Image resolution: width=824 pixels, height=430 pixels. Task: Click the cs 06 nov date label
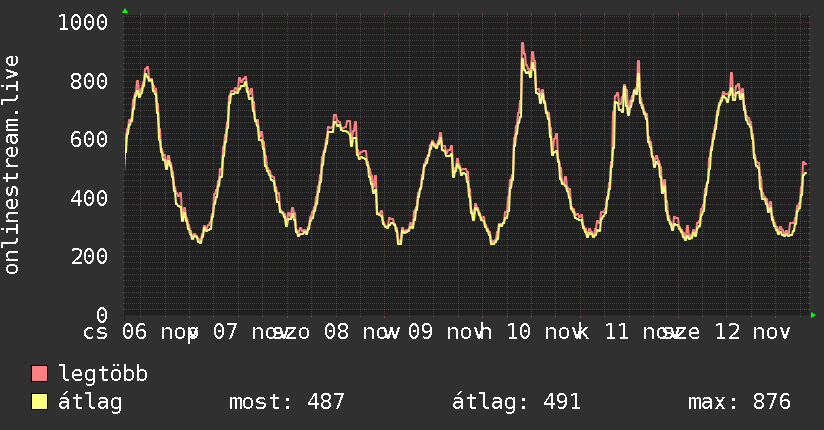[140, 332]
